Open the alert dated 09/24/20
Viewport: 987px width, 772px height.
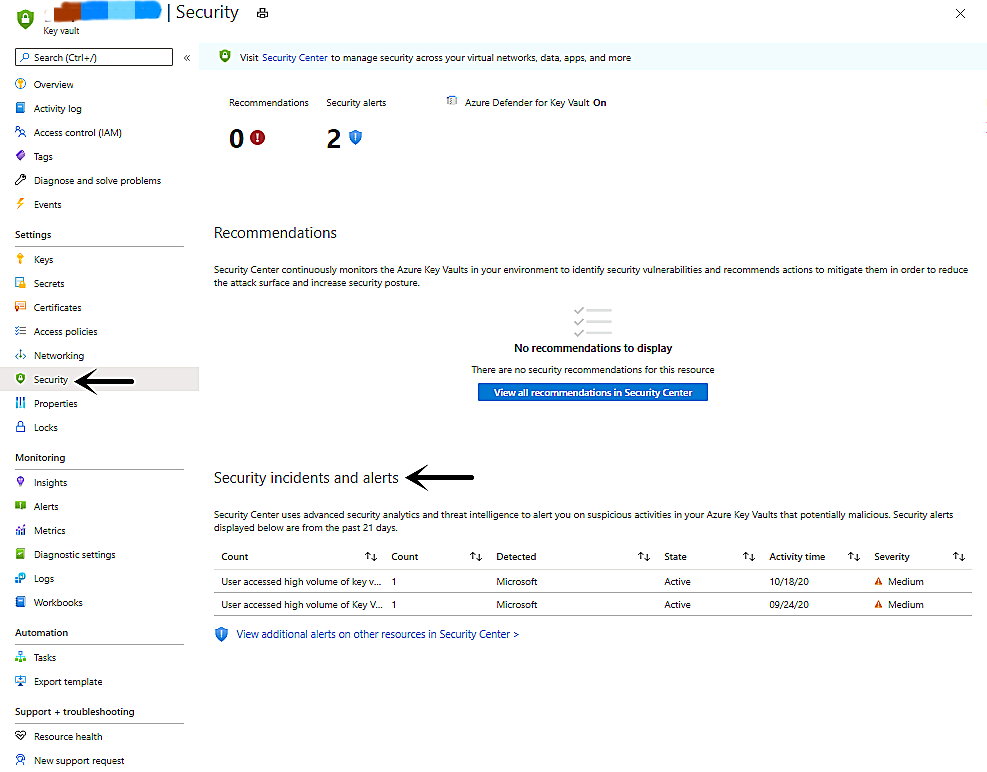pyautogui.click(x=592, y=605)
